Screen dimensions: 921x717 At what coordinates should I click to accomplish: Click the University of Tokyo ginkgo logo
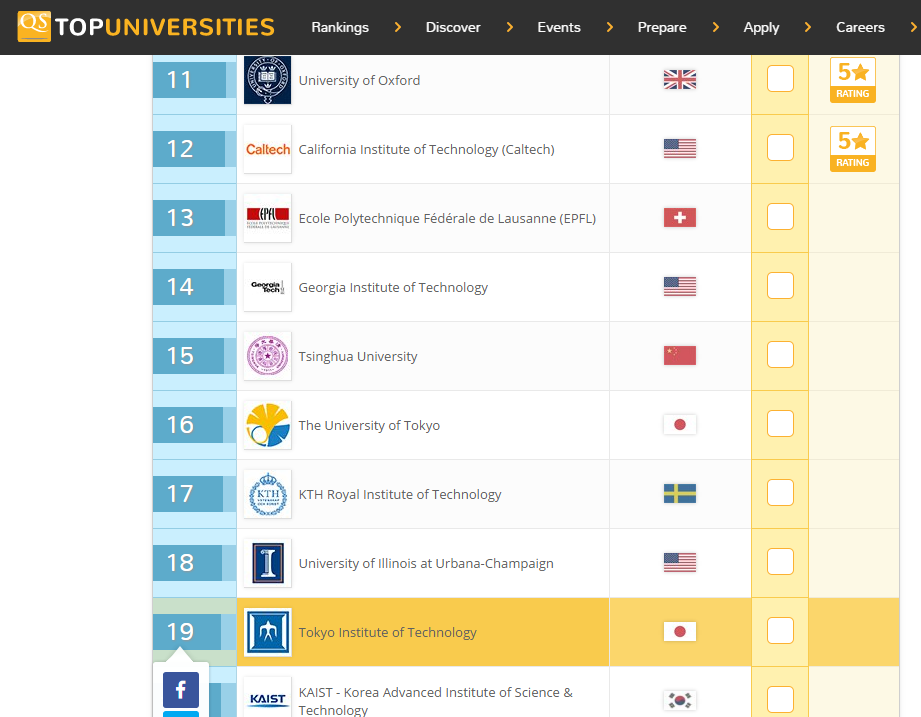pos(267,425)
